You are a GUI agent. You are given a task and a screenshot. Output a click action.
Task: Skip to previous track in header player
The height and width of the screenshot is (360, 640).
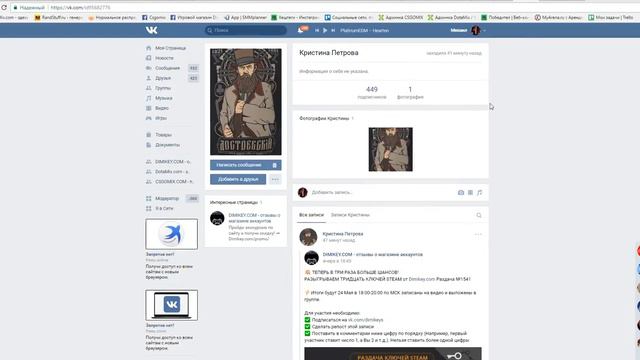pyautogui.click(x=317, y=30)
